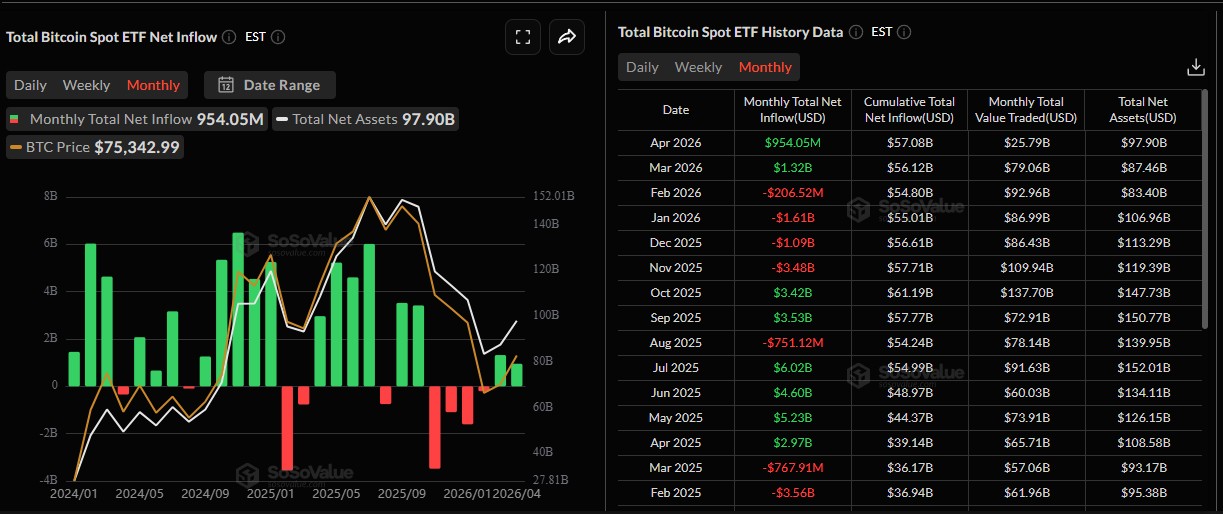Click the orange BTC Price color swatch
The width and height of the screenshot is (1223, 514).
[16, 148]
